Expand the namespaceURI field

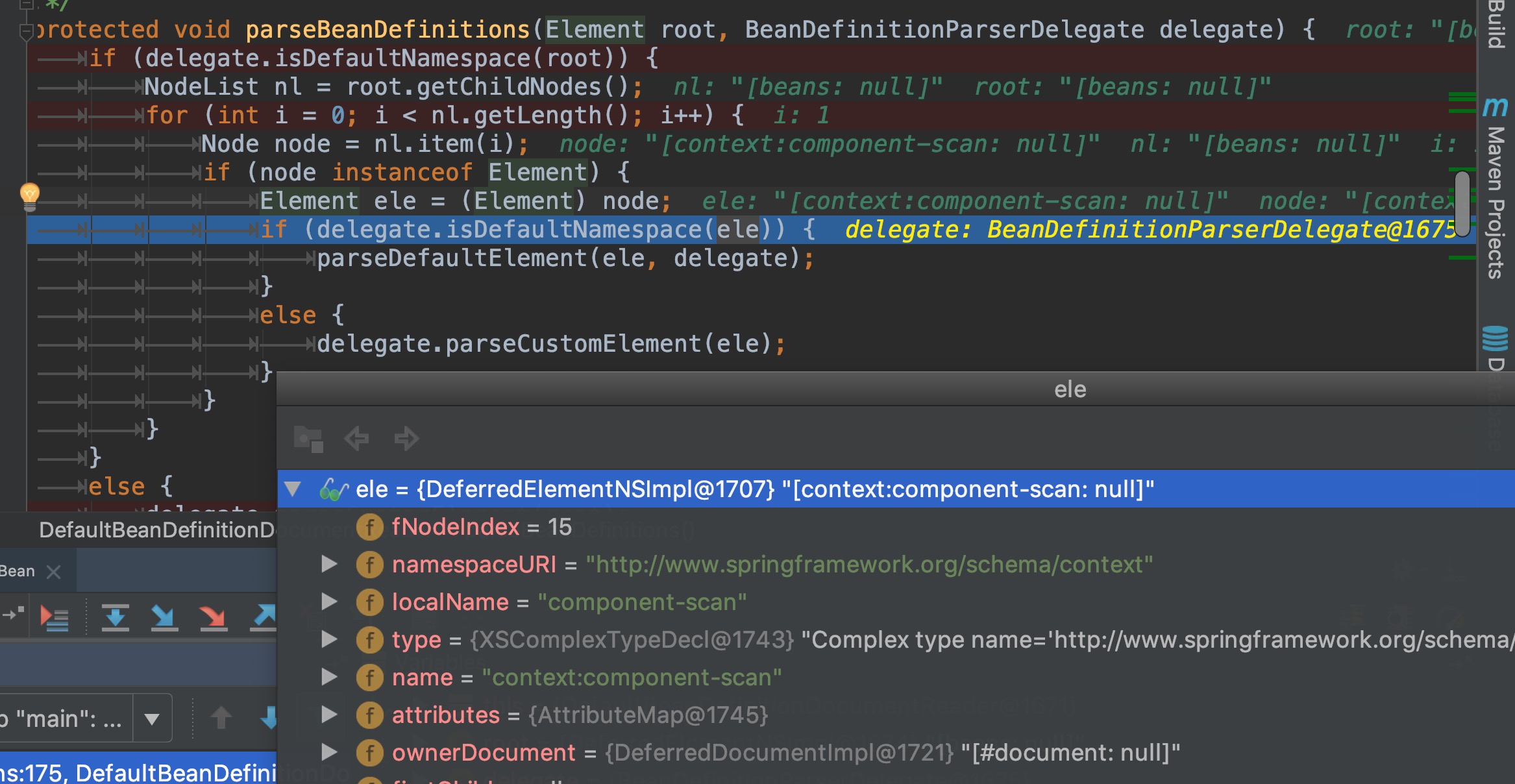(329, 564)
